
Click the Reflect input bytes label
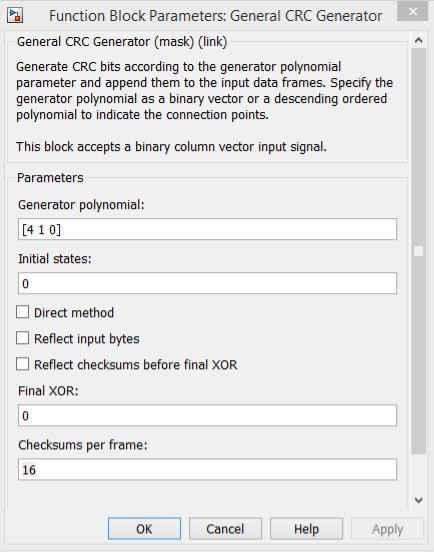pos(86,339)
